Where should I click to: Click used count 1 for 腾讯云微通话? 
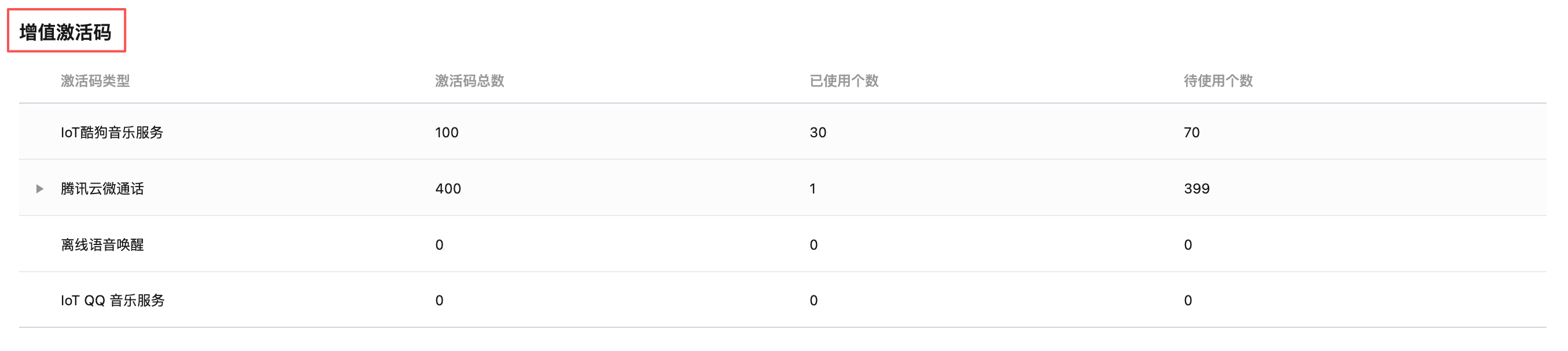pyautogui.click(x=812, y=189)
